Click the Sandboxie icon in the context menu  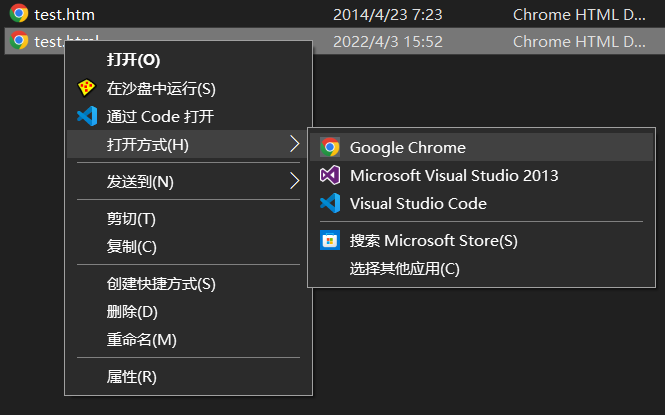click(86, 88)
